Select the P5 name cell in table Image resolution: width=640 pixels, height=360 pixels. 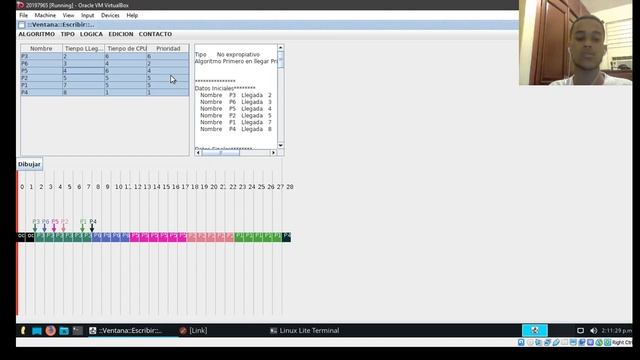click(x=41, y=71)
